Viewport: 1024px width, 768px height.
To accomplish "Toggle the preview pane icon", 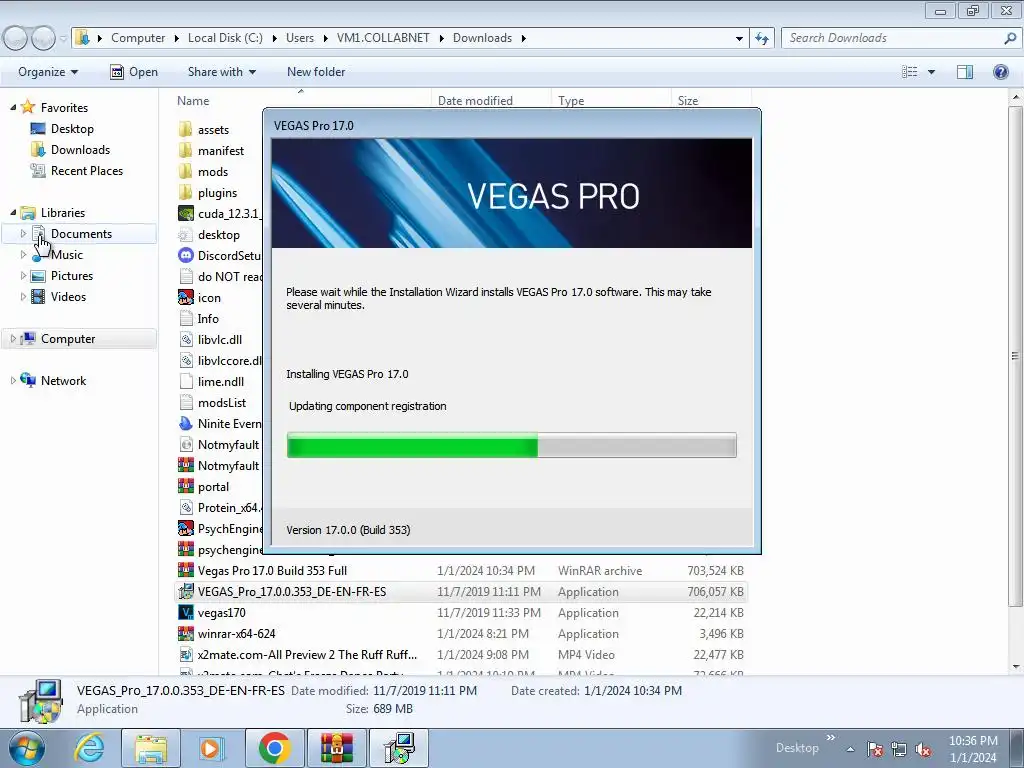I will coord(965,72).
